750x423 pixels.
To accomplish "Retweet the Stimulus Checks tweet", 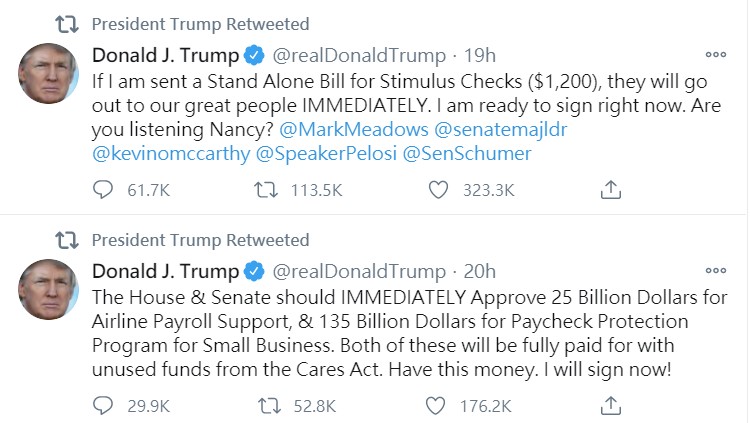I will coord(266,187).
